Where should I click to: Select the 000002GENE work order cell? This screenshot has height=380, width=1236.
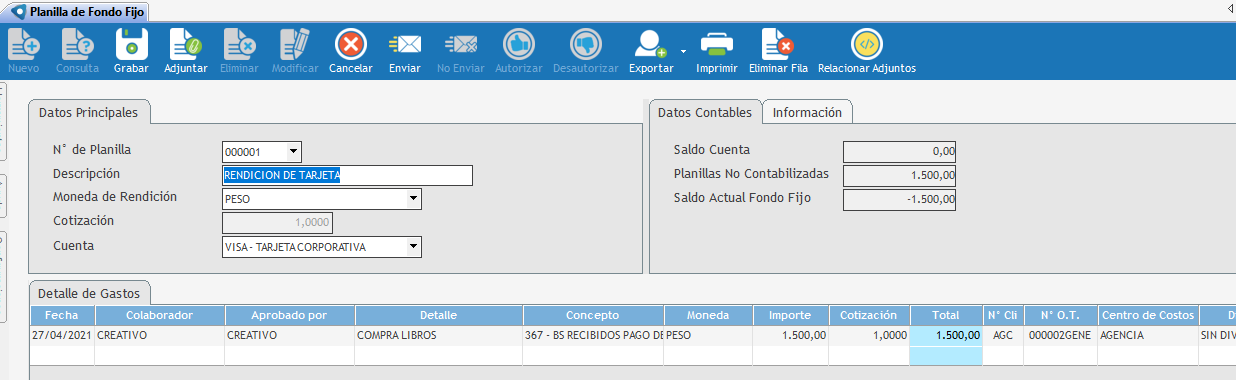[1061, 335]
